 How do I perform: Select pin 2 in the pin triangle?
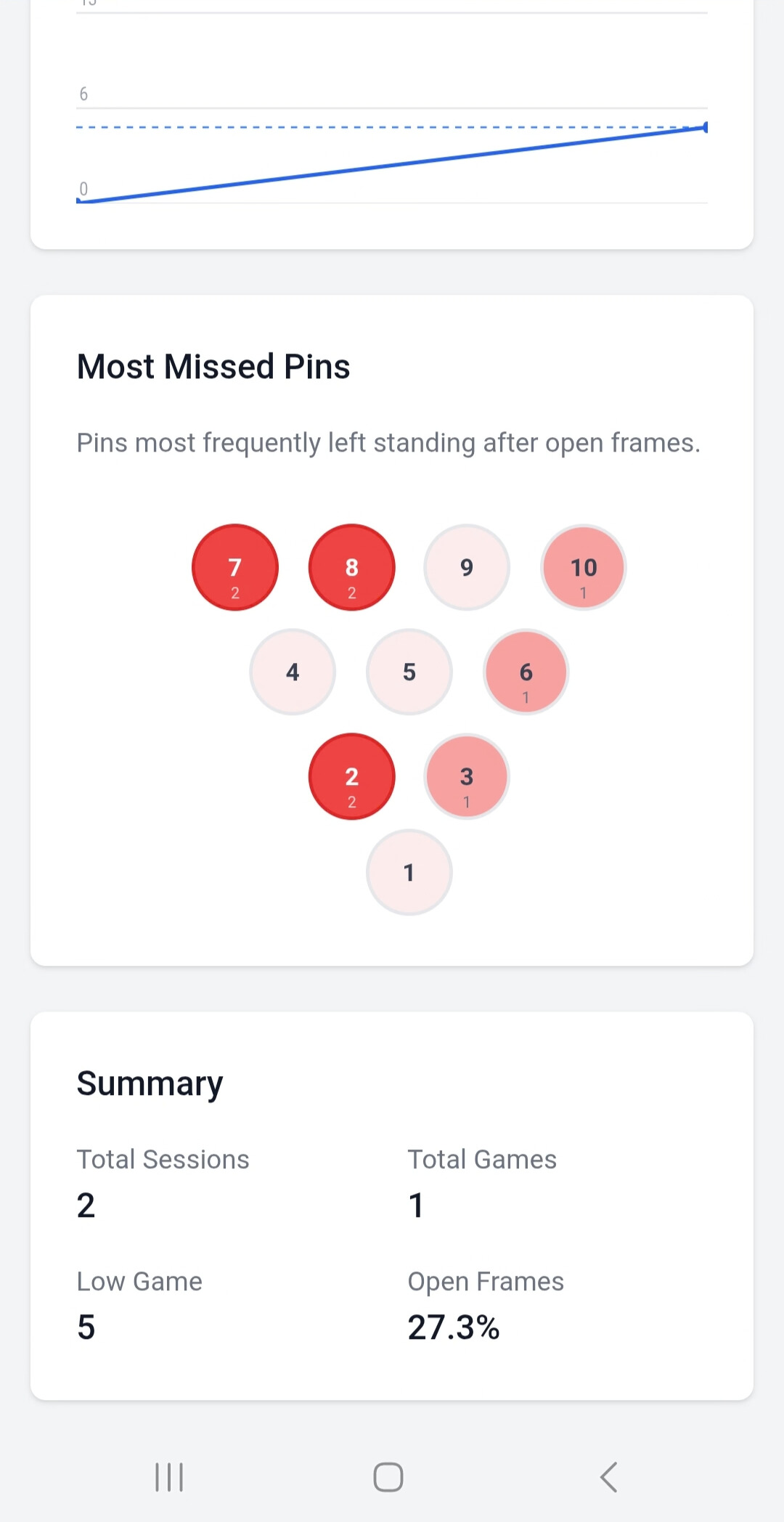tap(351, 777)
